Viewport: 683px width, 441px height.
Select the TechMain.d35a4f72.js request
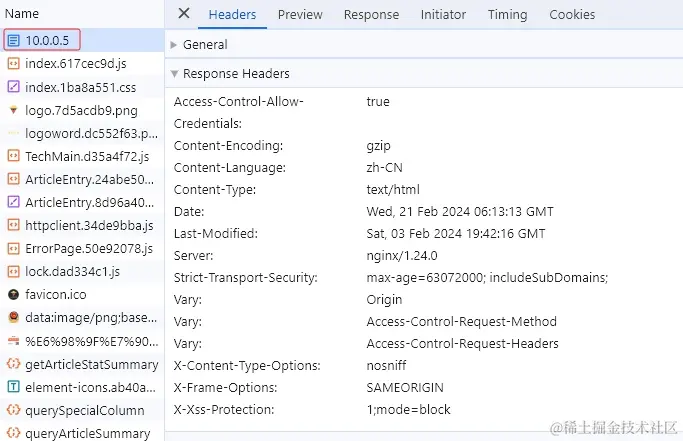(x=87, y=156)
